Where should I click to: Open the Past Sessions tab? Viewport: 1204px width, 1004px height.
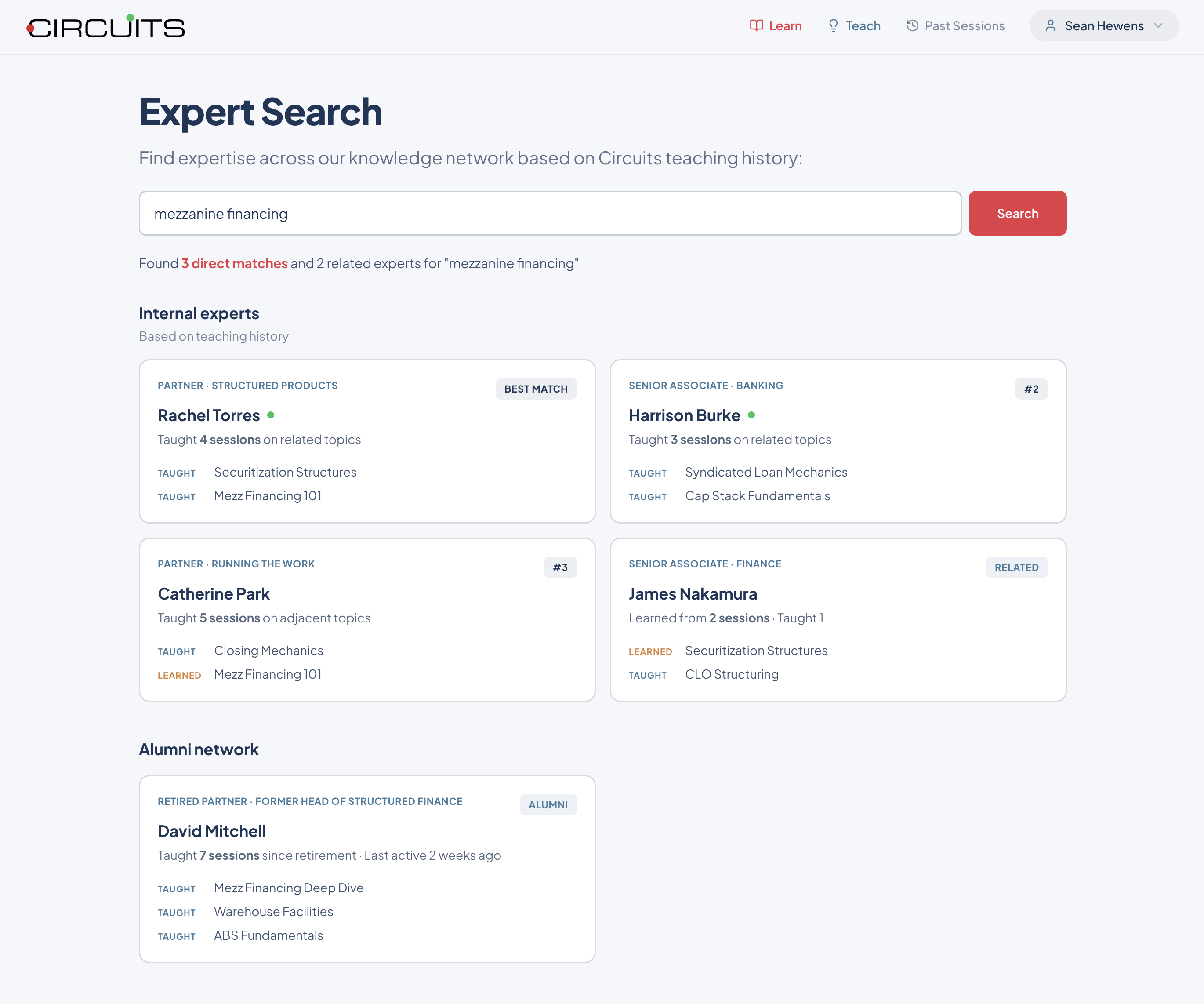pos(964,26)
